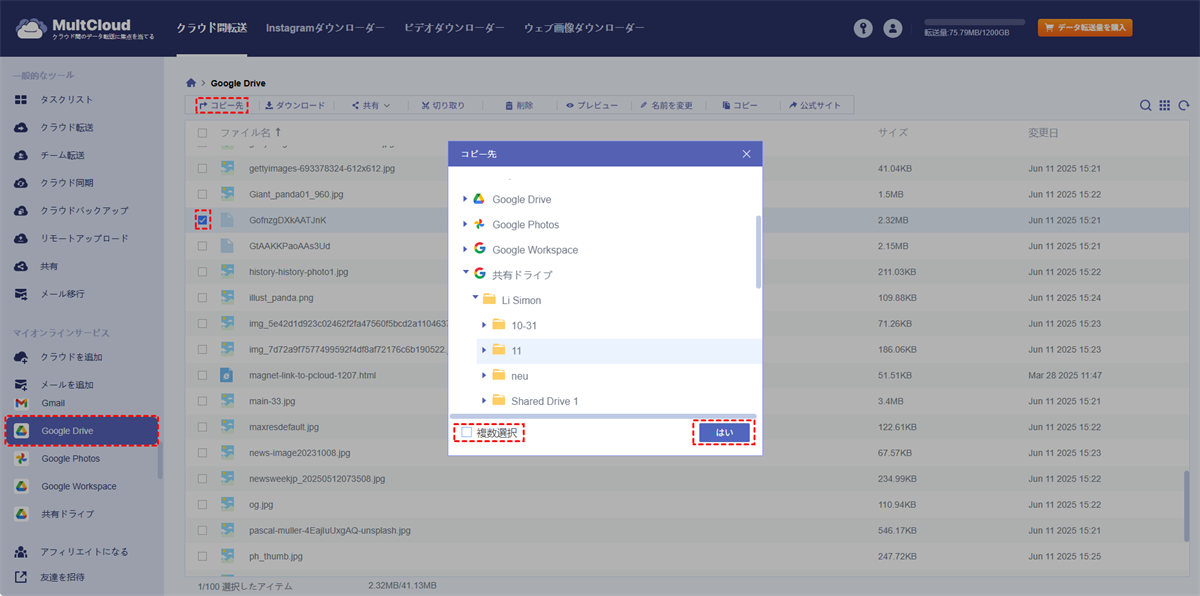The height and width of the screenshot is (596, 1200).
Task: Collapse 共有ドライブ in the dialog tree
Action: click(465, 273)
